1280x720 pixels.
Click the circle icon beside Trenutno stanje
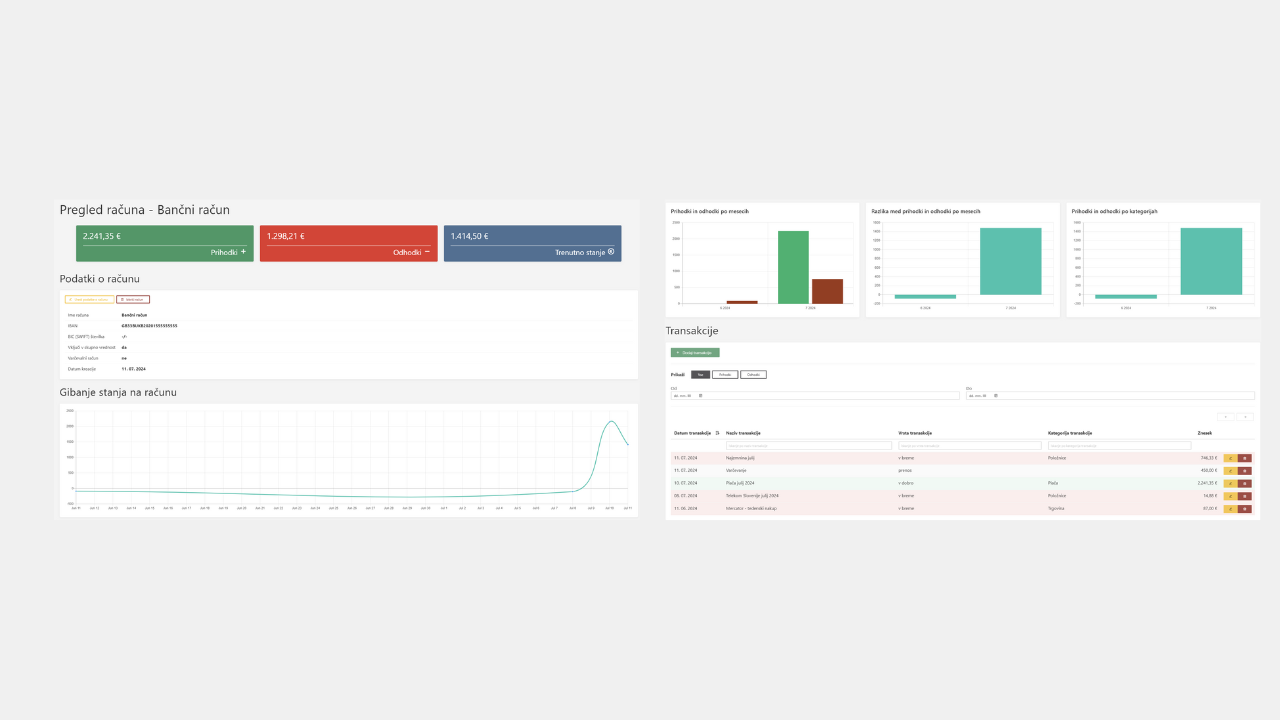[611, 252]
